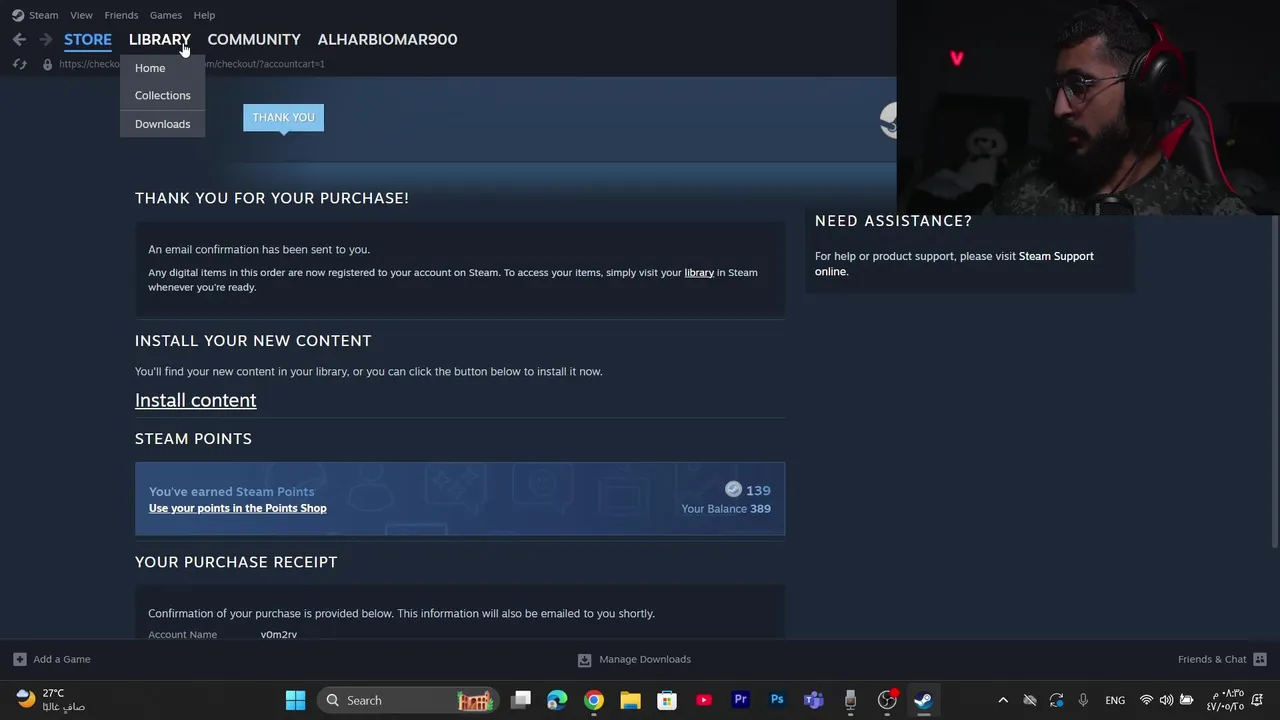Click the earned points value 139
This screenshot has width=1280, height=720.
pos(758,490)
